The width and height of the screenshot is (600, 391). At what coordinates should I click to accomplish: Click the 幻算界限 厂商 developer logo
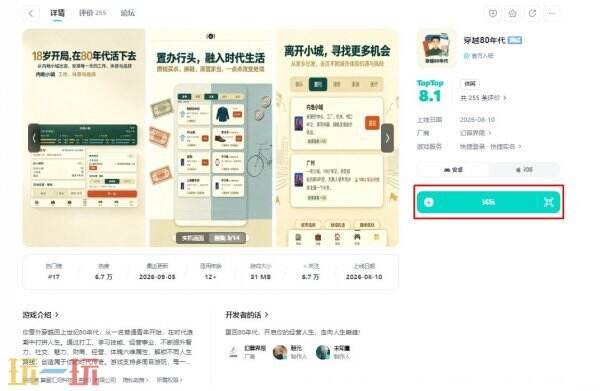pos(233,351)
